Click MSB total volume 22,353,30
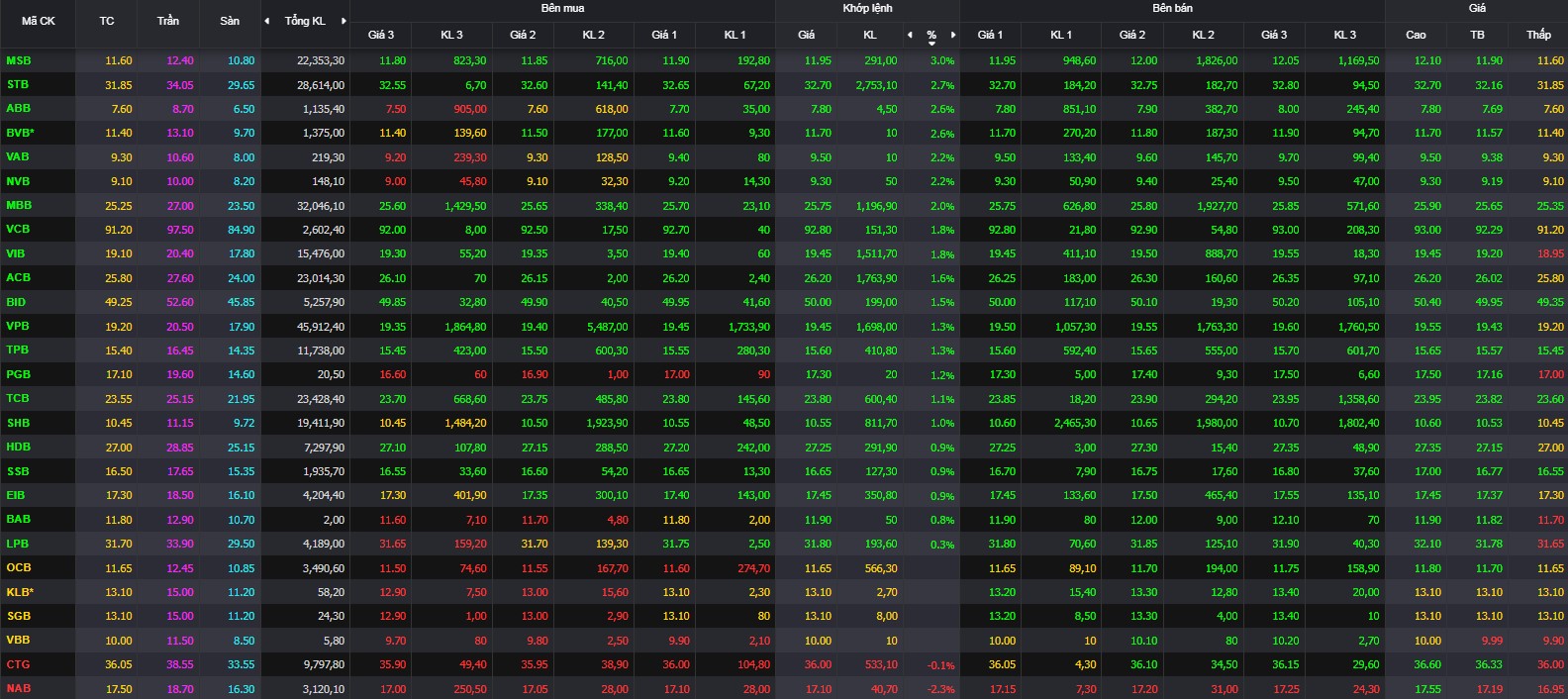 321,60
